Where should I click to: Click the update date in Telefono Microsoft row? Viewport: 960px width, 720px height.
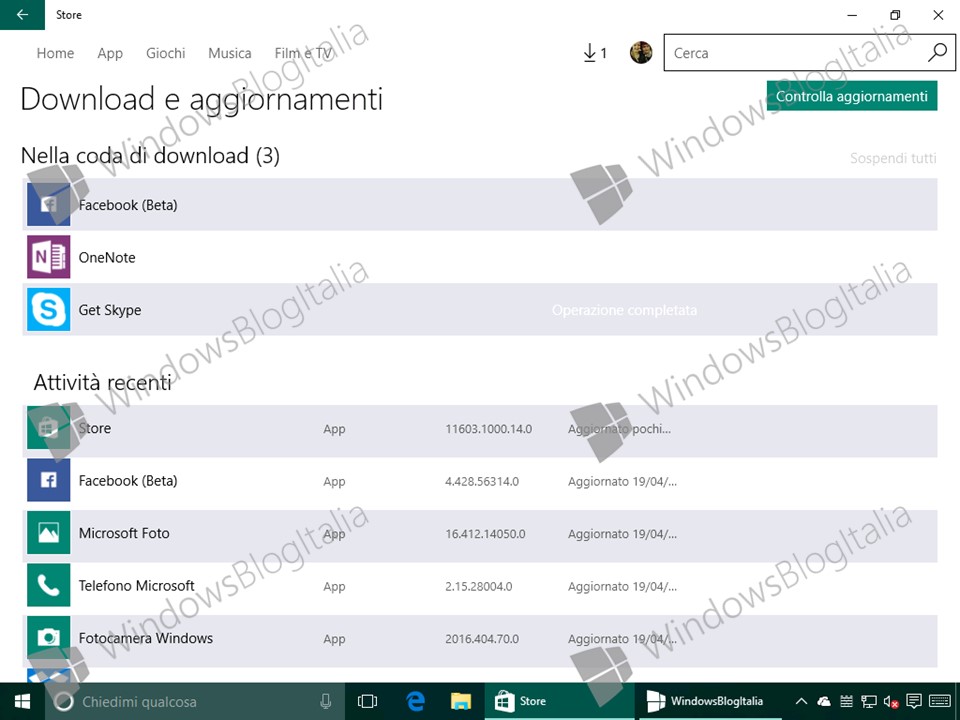(x=622, y=587)
